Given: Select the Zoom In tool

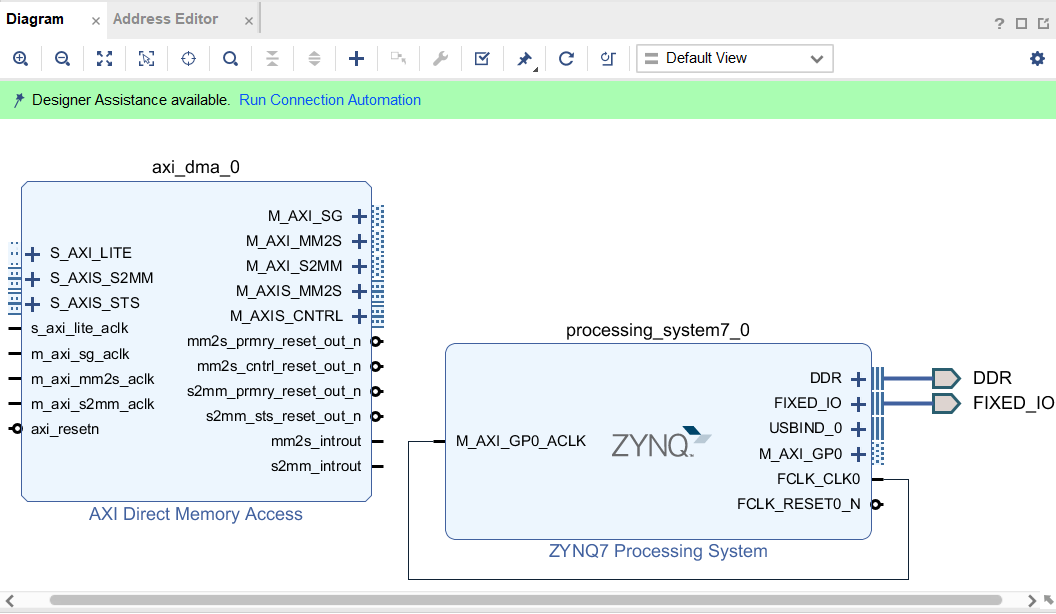Looking at the screenshot, I should [20, 58].
